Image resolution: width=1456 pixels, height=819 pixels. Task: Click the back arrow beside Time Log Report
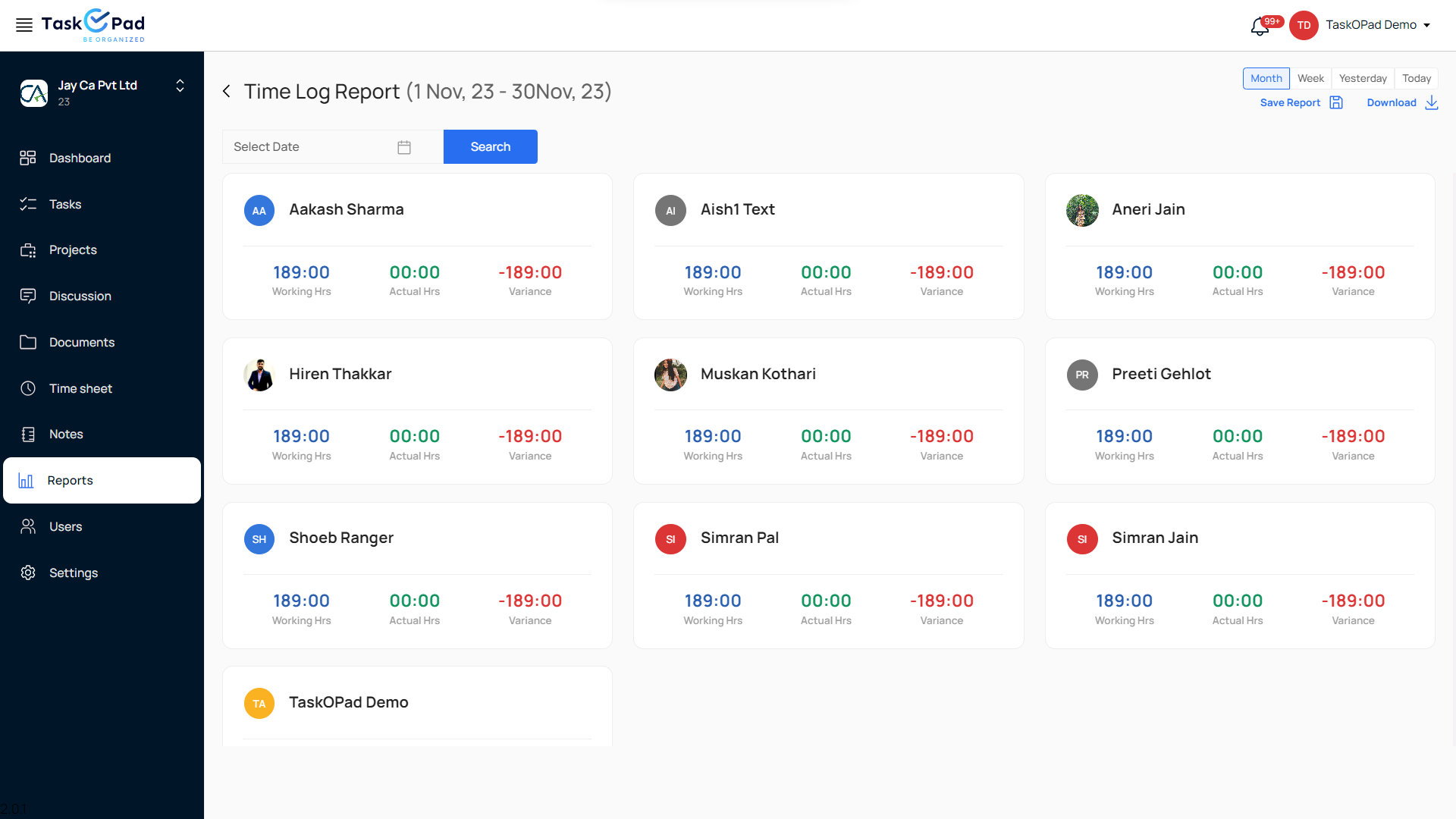pyautogui.click(x=227, y=92)
